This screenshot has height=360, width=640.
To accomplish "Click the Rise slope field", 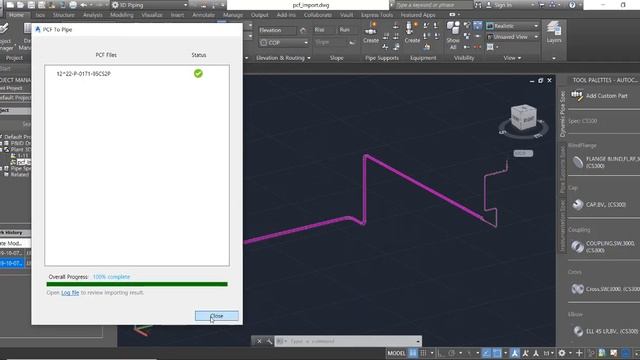I will pyautogui.click(x=323, y=30).
